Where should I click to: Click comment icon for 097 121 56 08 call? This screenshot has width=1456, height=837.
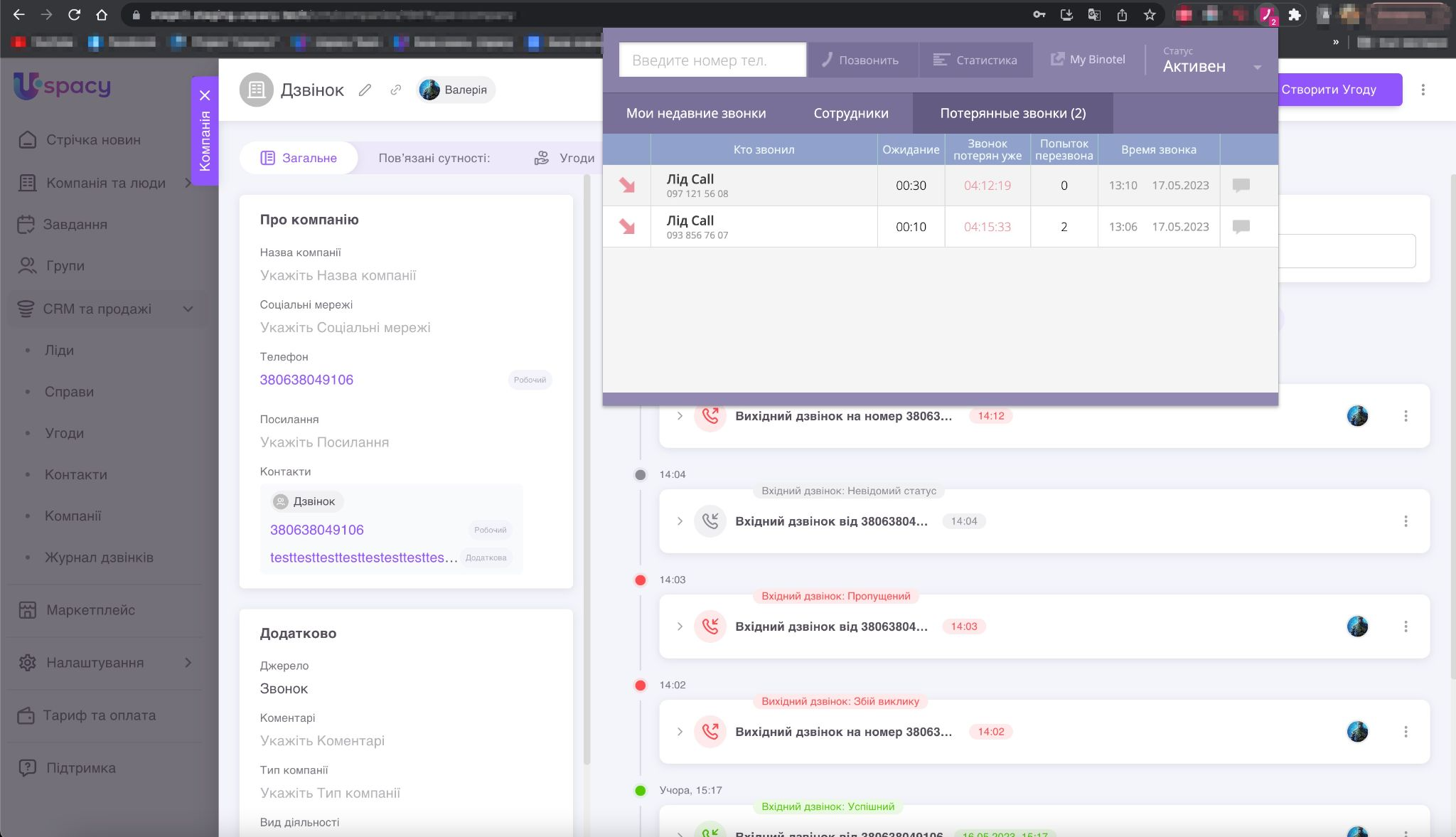click(x=1241, y=186)
